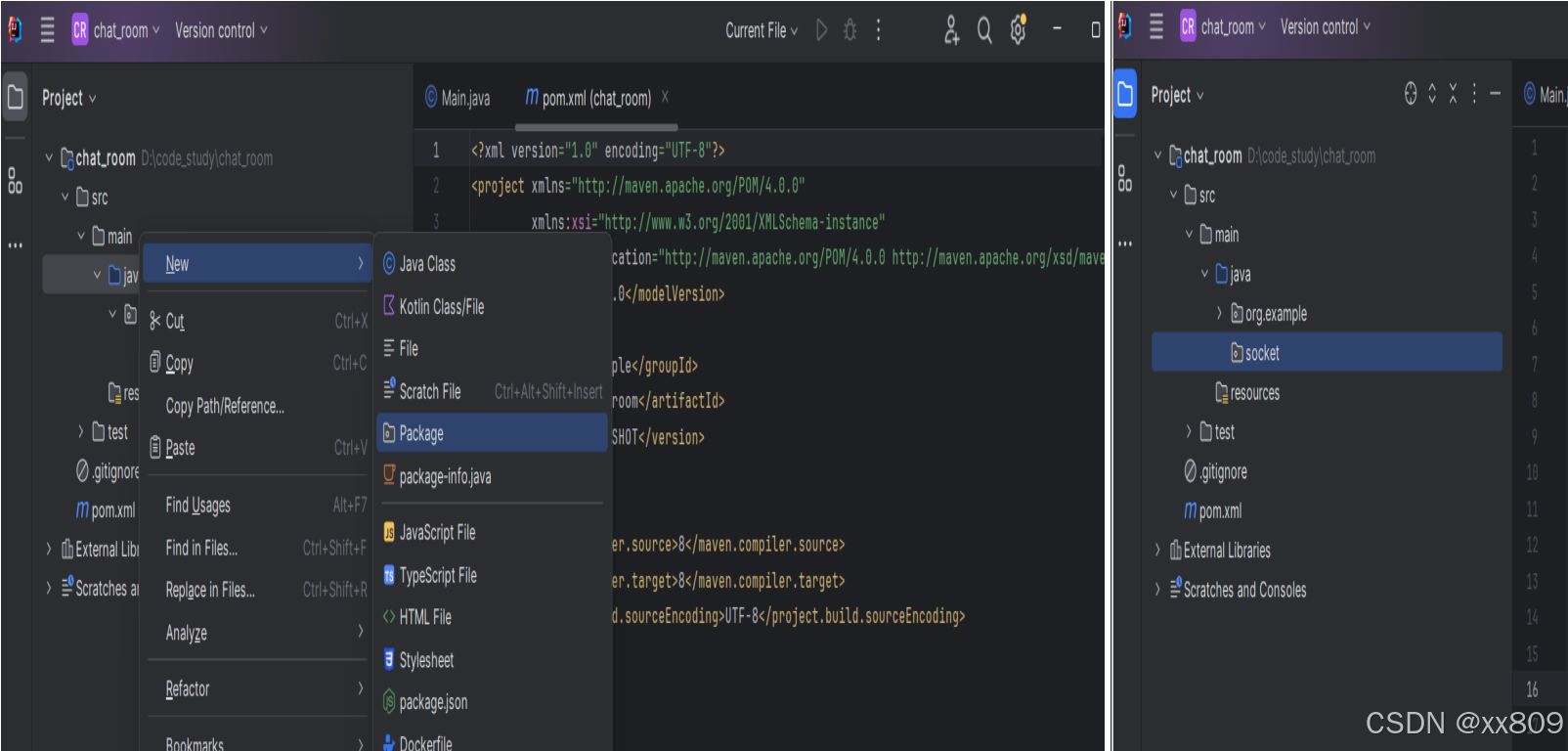Click Collapse All icon in Project panel
The height and width of the screenshot is (751, 1568).
point(1453,94)
